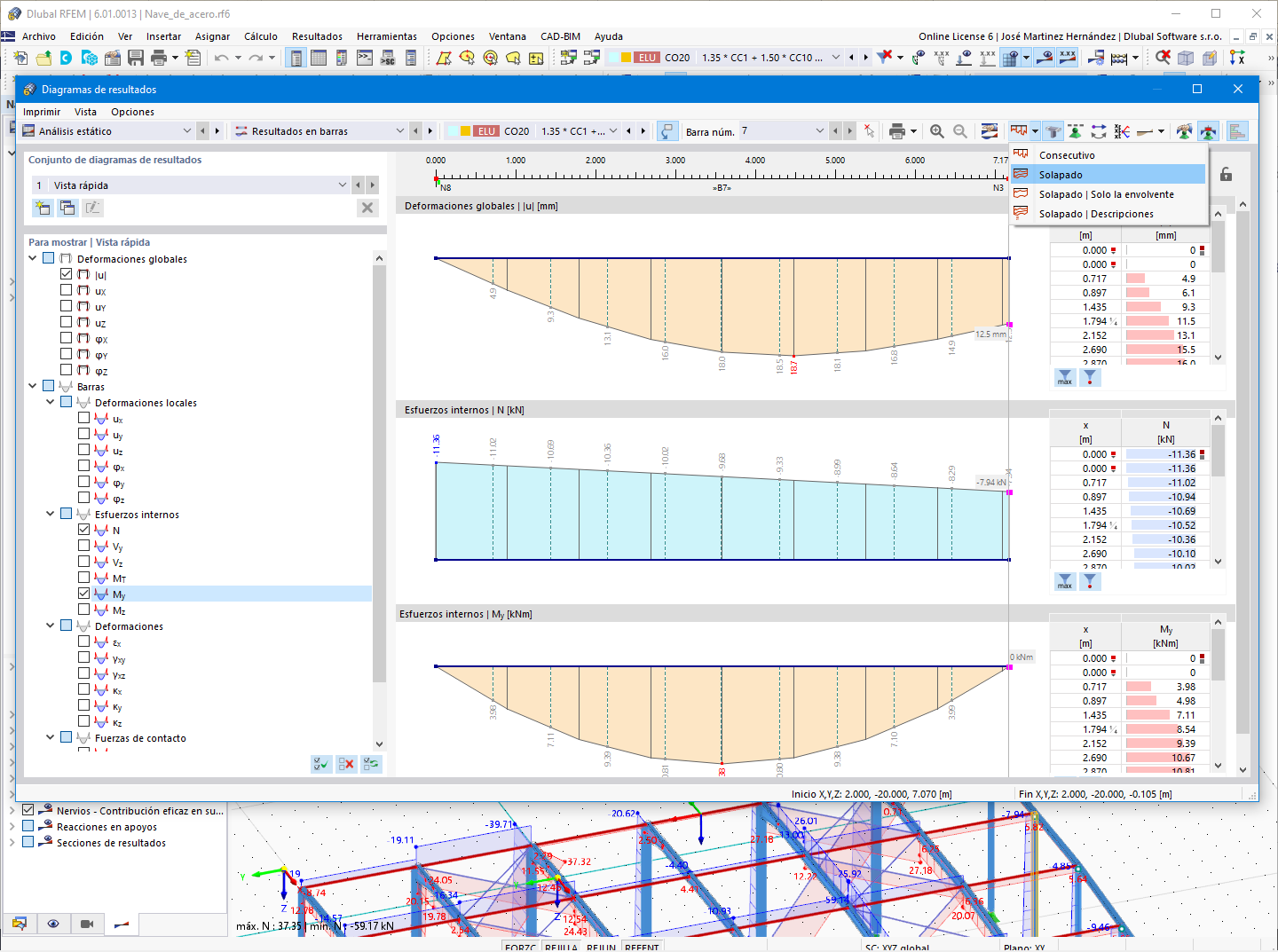The width and height of the screenshot is (1278, 952).
Task: Click the coordinate axes icon in the main toolbar
Action: click(1237, 58)
